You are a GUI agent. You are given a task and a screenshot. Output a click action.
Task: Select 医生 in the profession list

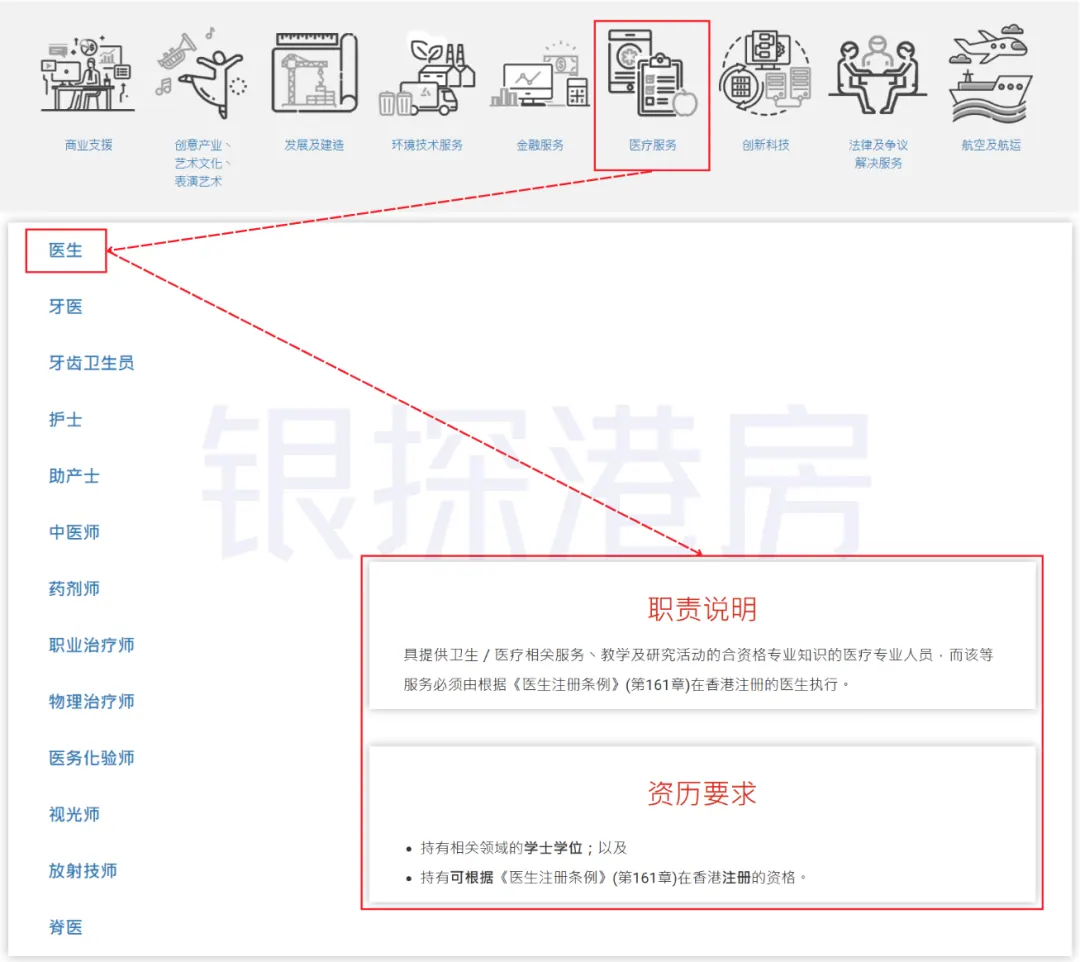tap(65, 250)
